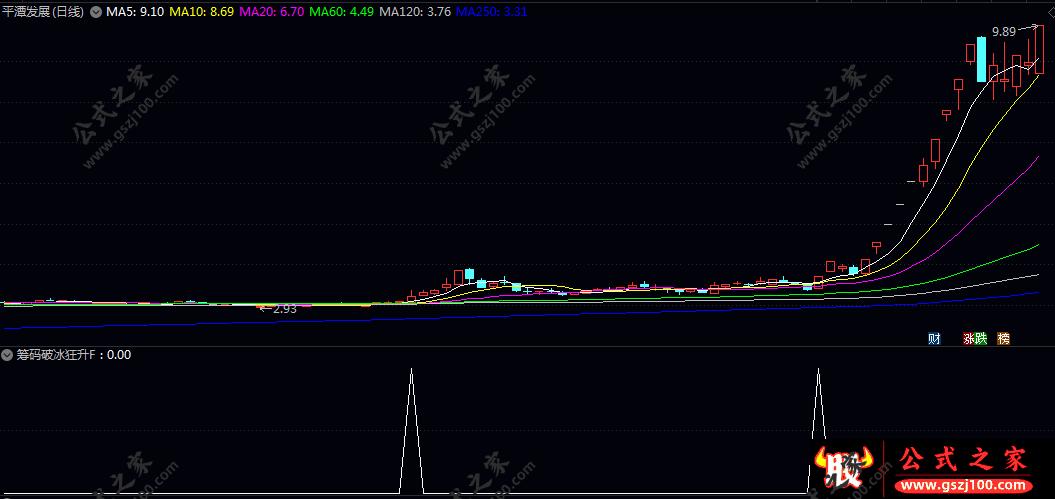The width and height of the screenshot is (1055, 499).
Task: Select the 平潭发展(日线) chart title
Action: click(44, 11)
